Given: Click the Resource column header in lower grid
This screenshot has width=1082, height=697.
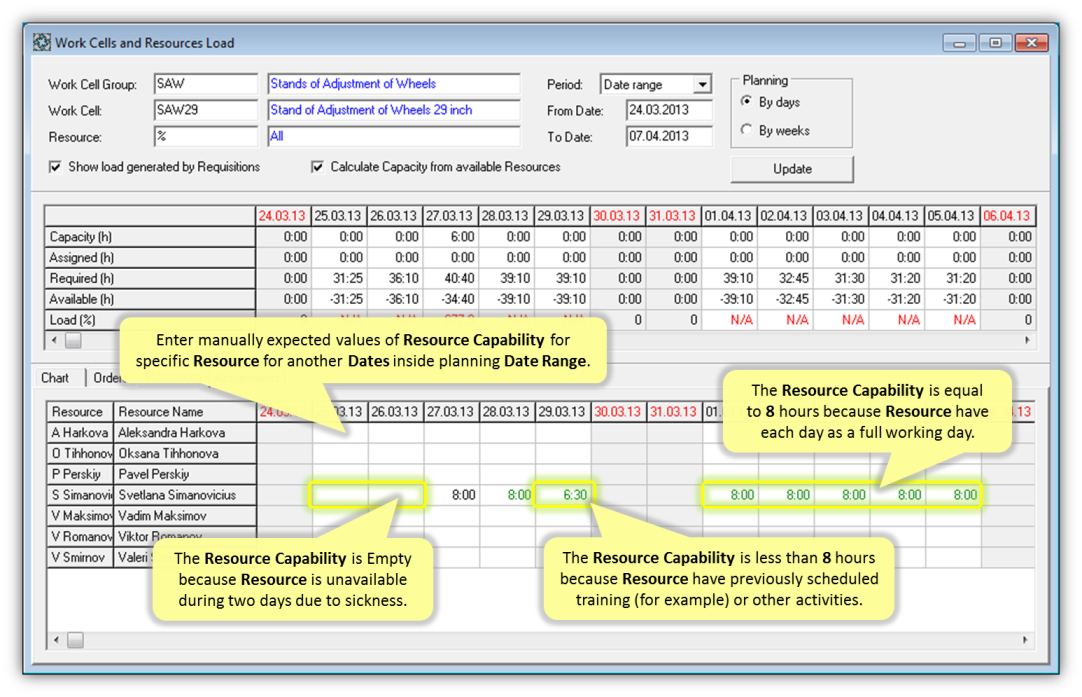Looking at the screenshot, I should 79,412.
